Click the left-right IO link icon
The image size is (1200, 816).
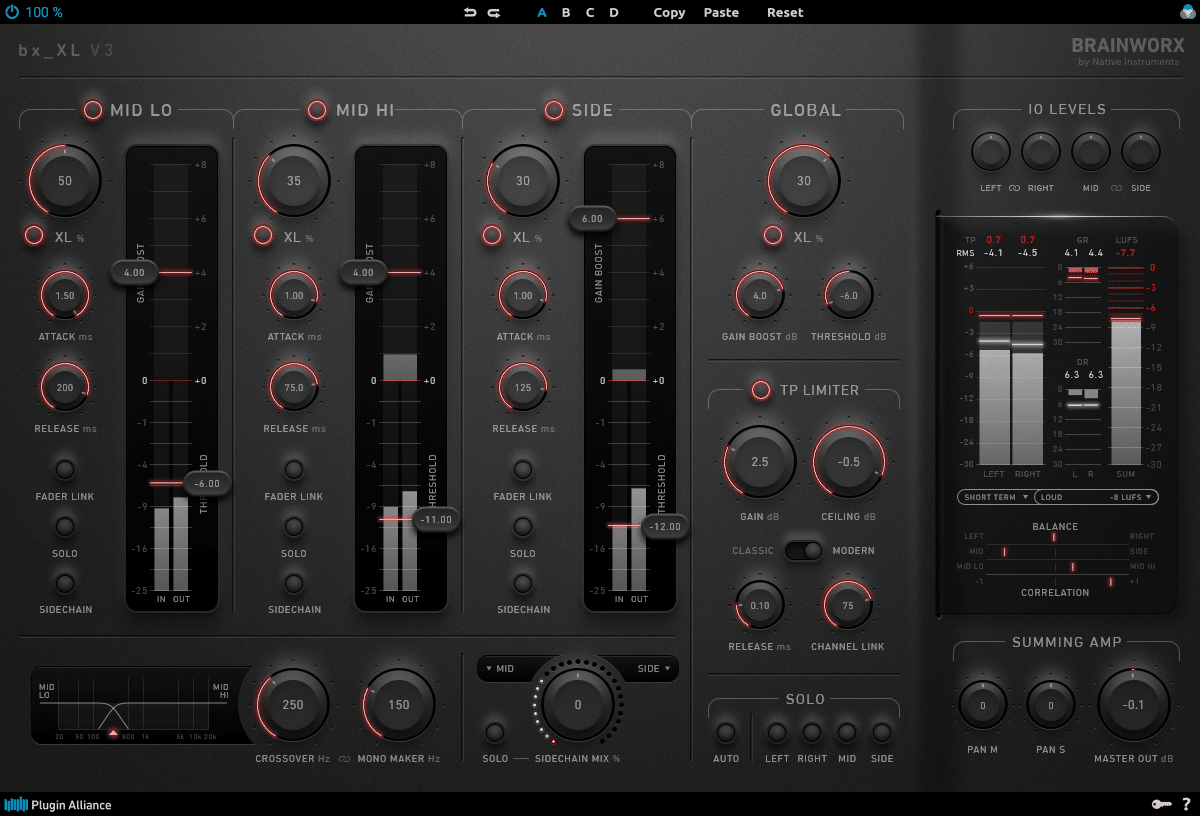point(1013,188)
